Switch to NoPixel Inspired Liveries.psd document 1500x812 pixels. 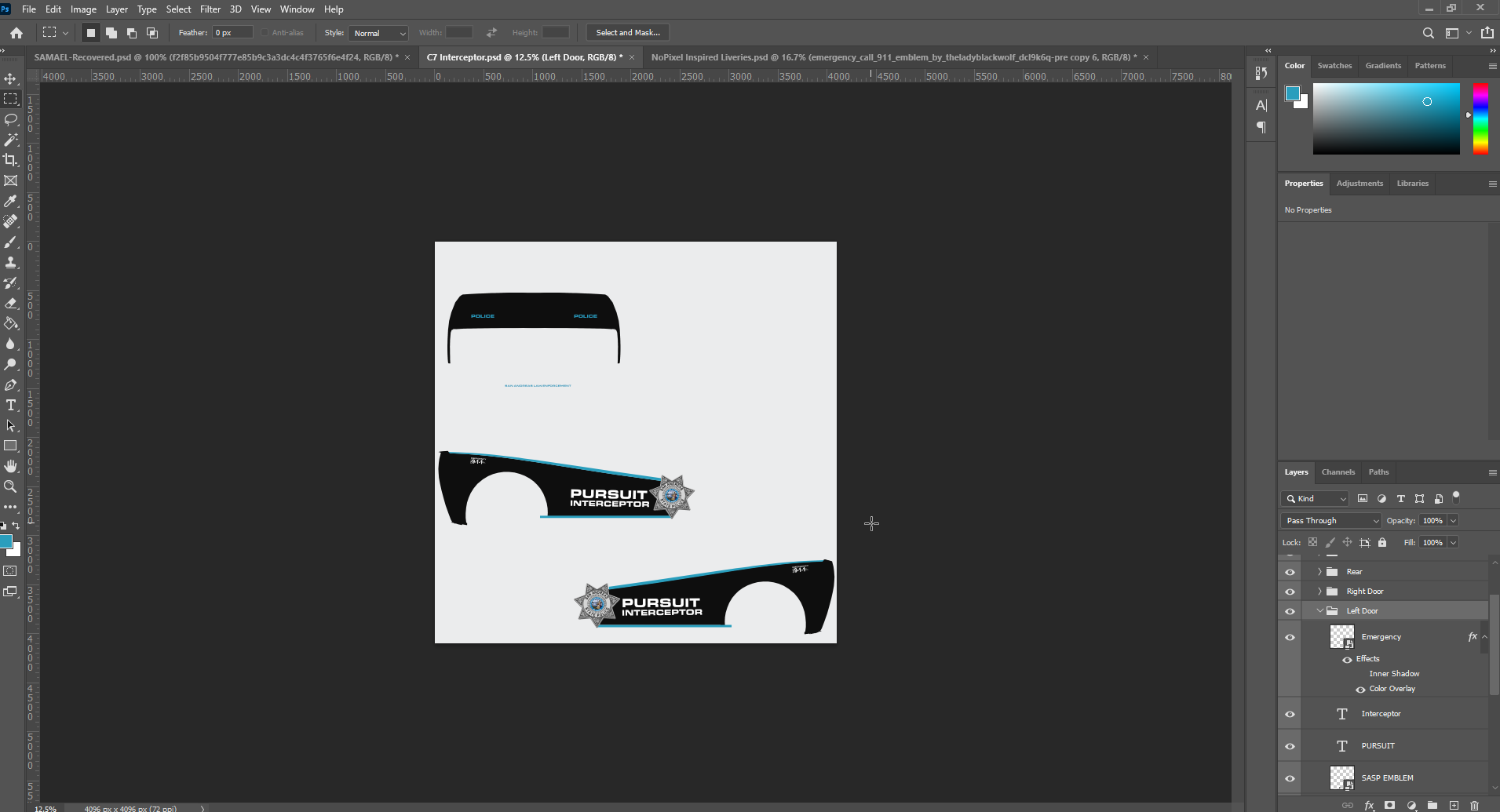(x=894, y=57)
